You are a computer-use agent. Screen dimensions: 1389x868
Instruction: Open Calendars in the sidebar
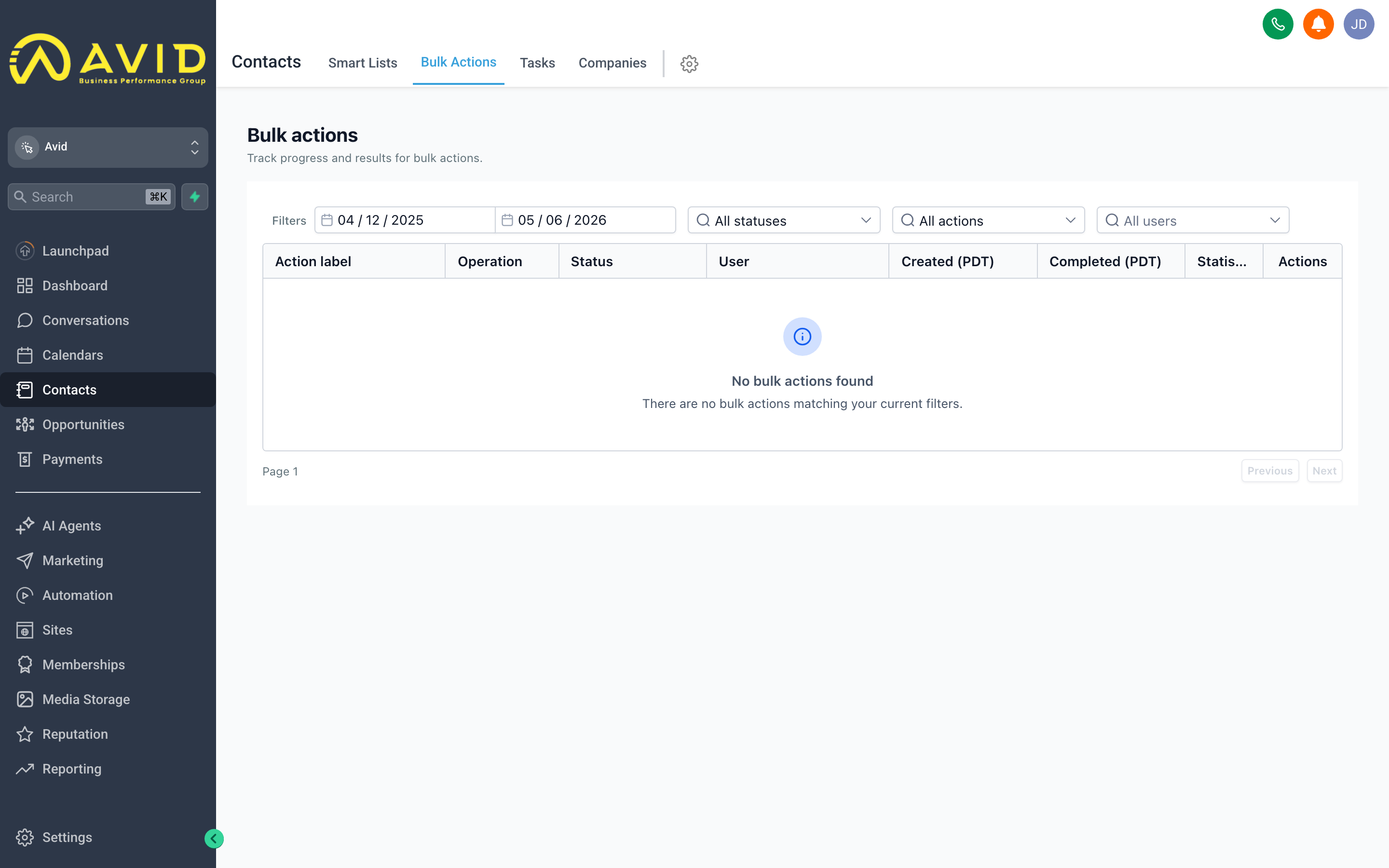pyautogui.click(x=108, y=355)
